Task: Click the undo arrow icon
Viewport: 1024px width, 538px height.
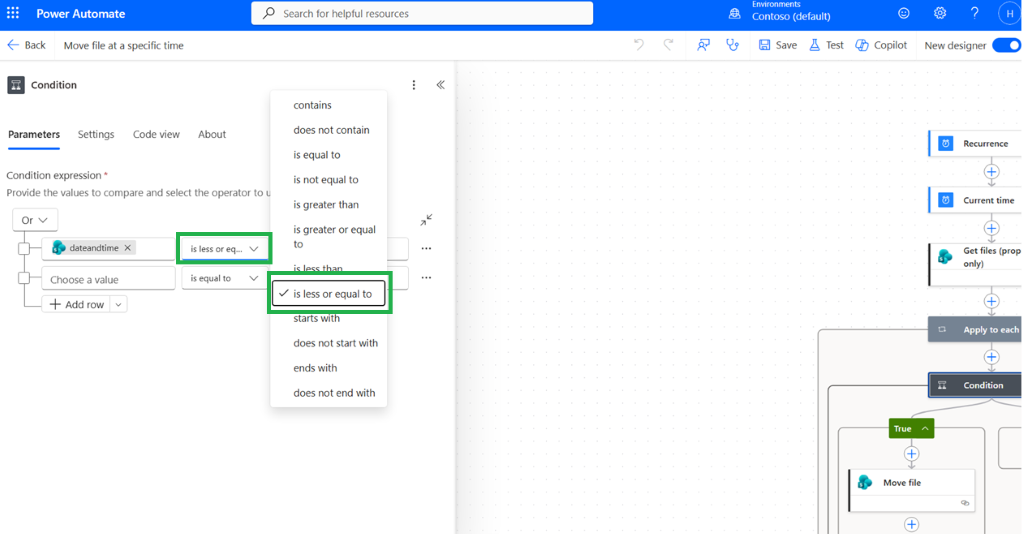Action: [639, 45]
